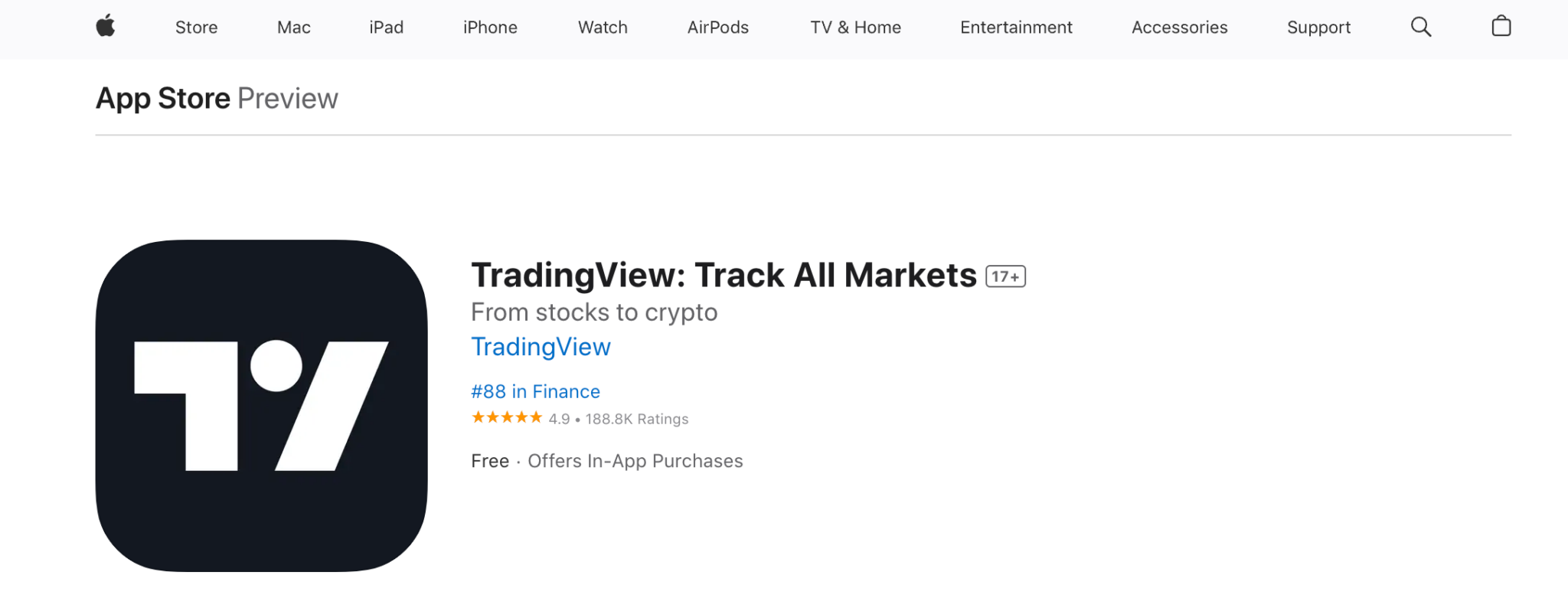
Task: Click the TradingView developer link
Action: coord(541,346)
